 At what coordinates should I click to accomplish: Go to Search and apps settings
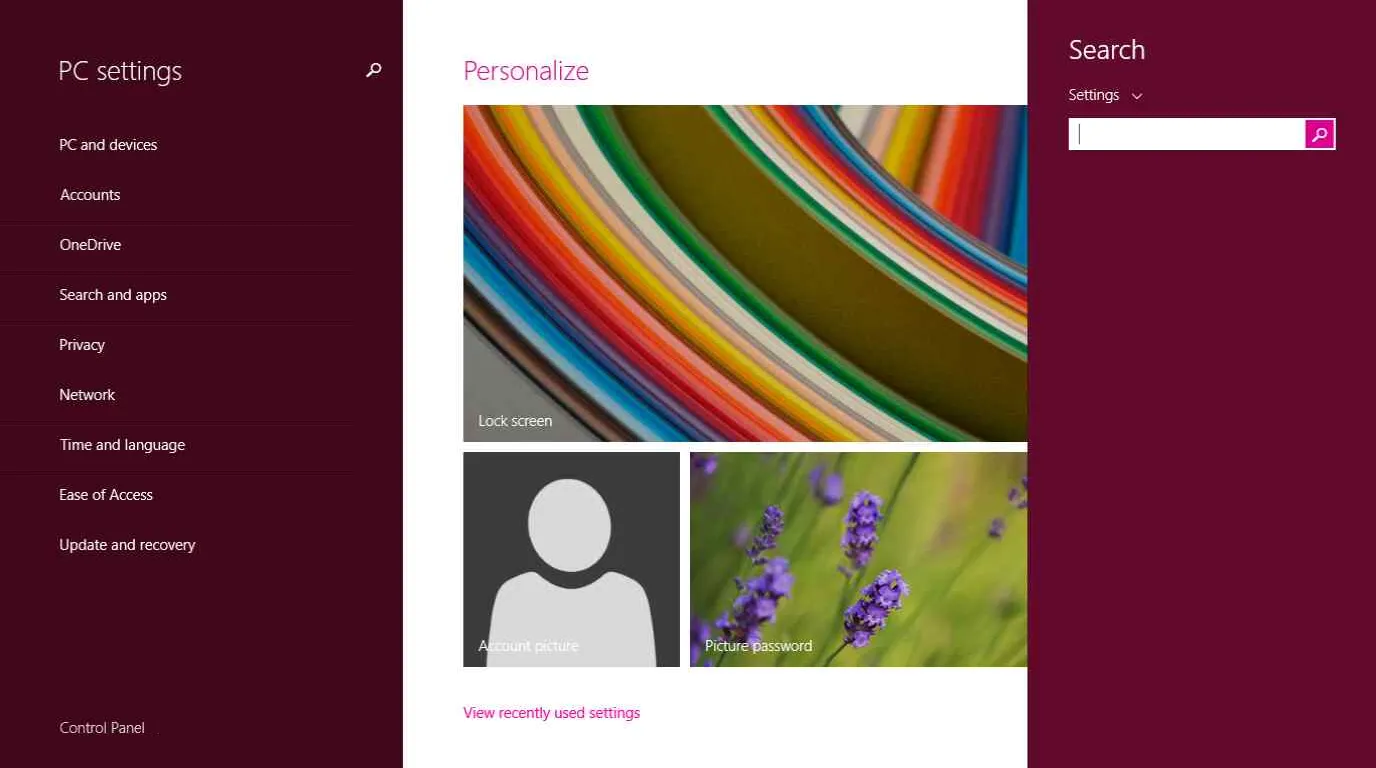click(x=113, y=295)
